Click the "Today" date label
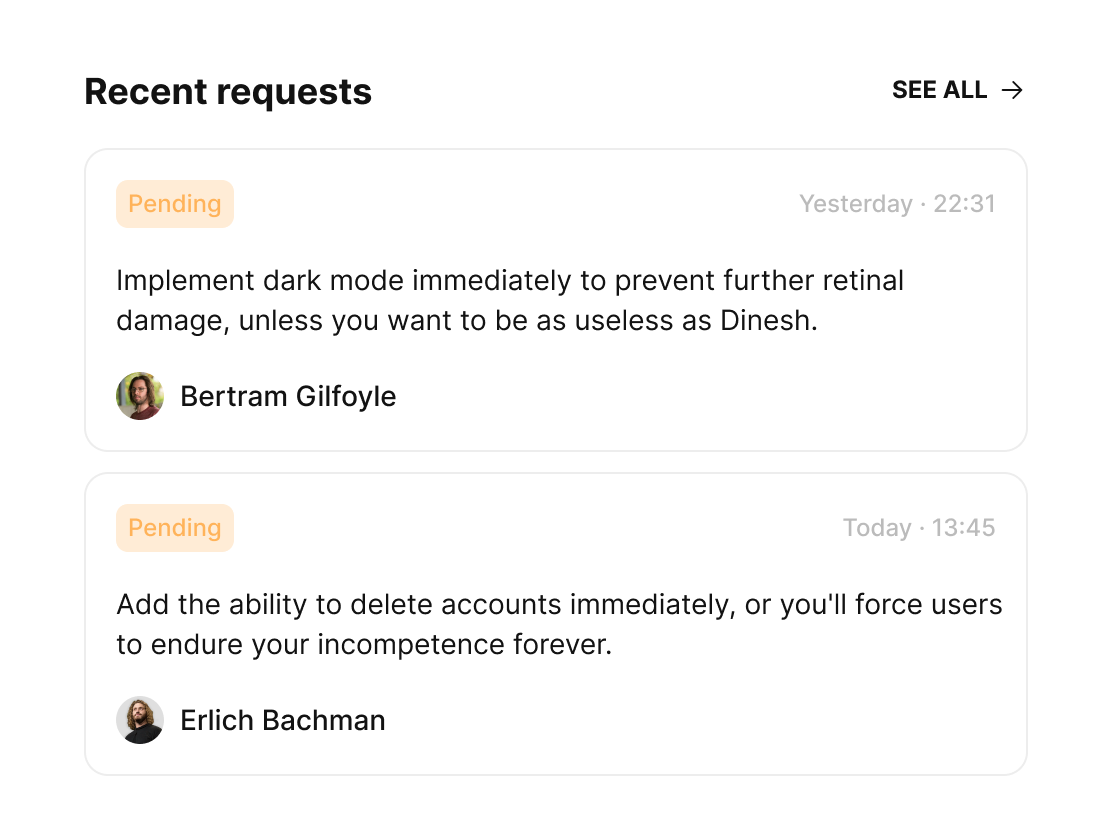Viewport: 1112px width, 840px height. coord(877,528)
